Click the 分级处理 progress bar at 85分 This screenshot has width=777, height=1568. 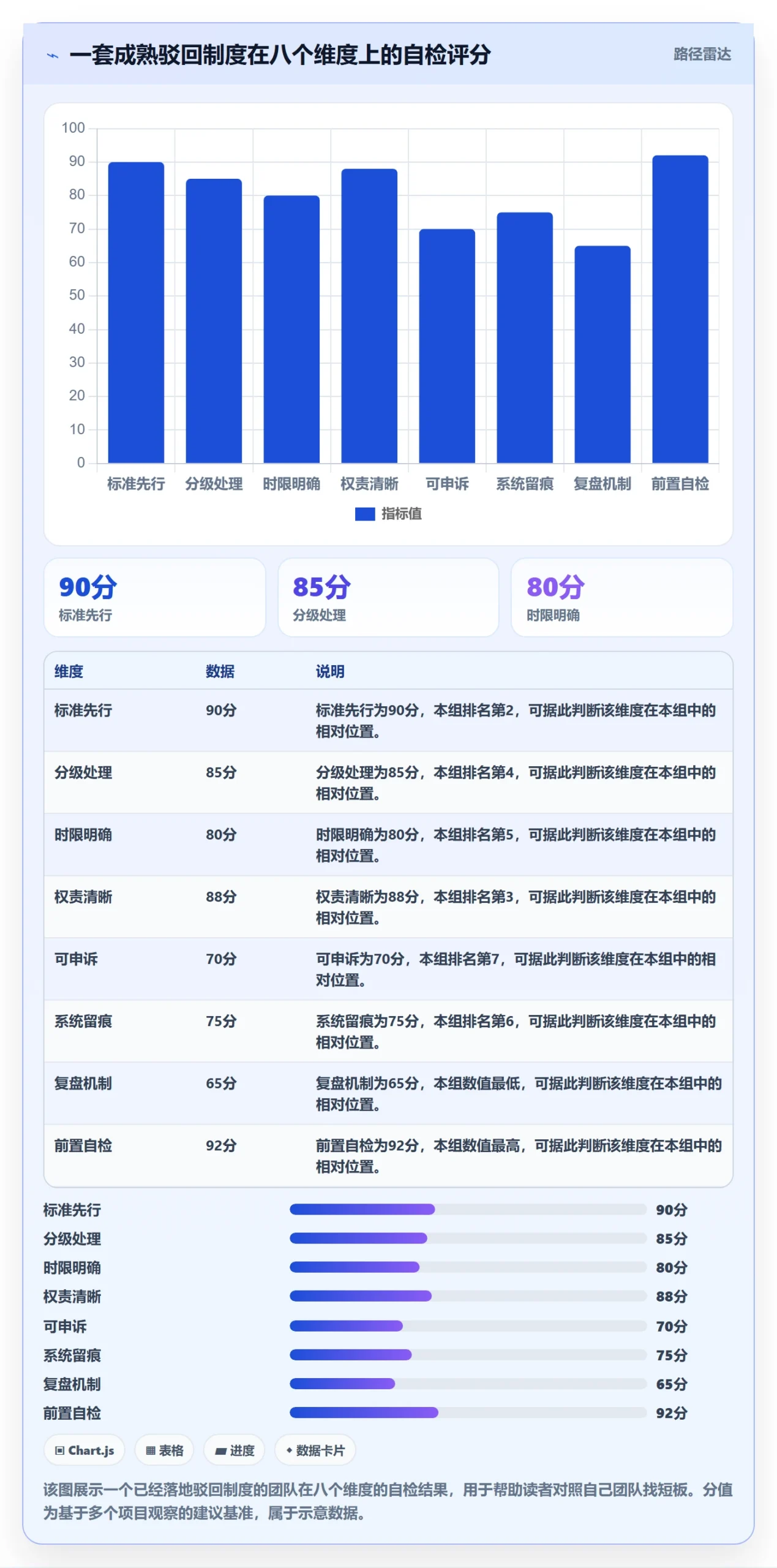tap(468, 1238)
